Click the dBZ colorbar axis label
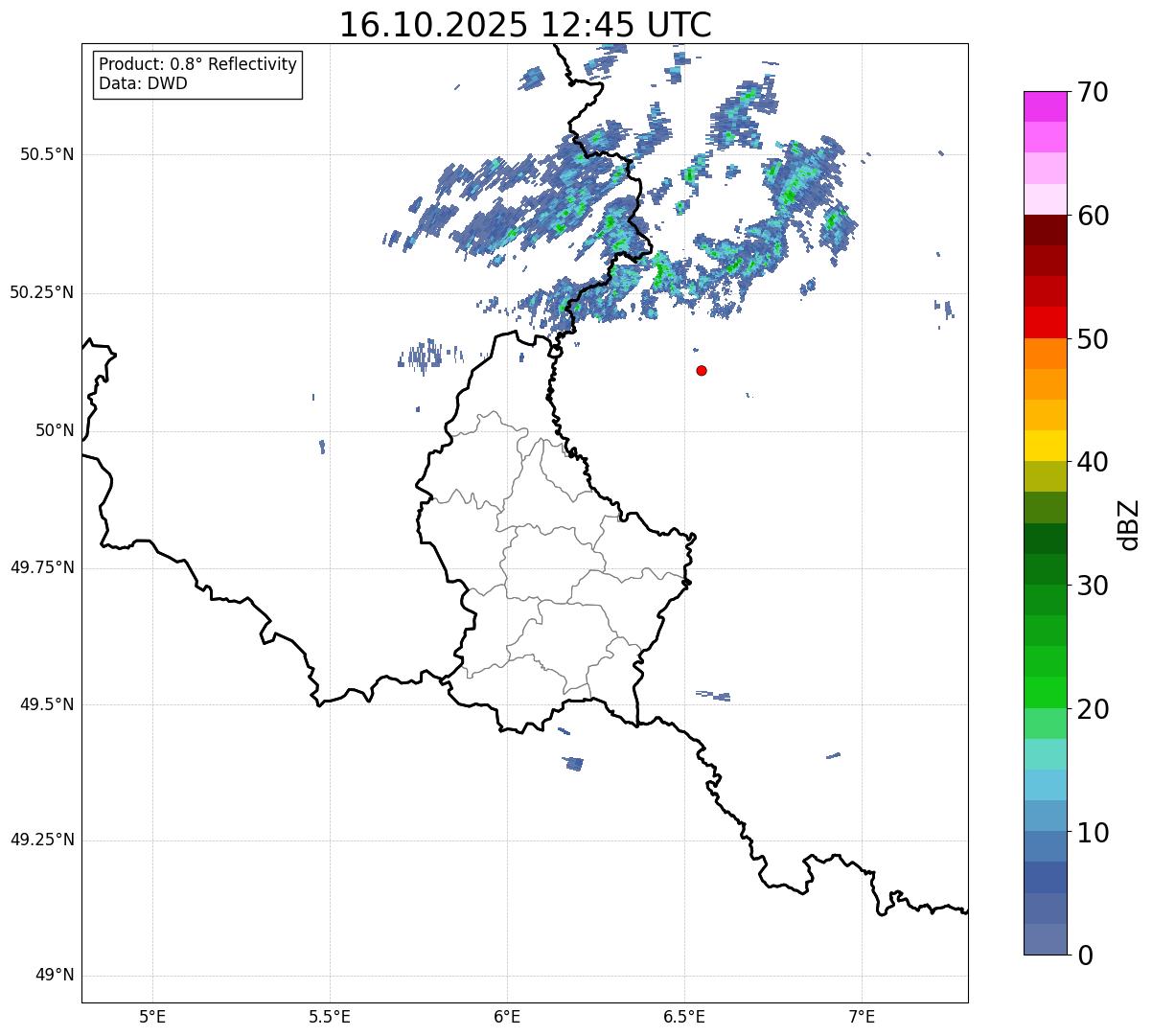 tap(1129, 523)
